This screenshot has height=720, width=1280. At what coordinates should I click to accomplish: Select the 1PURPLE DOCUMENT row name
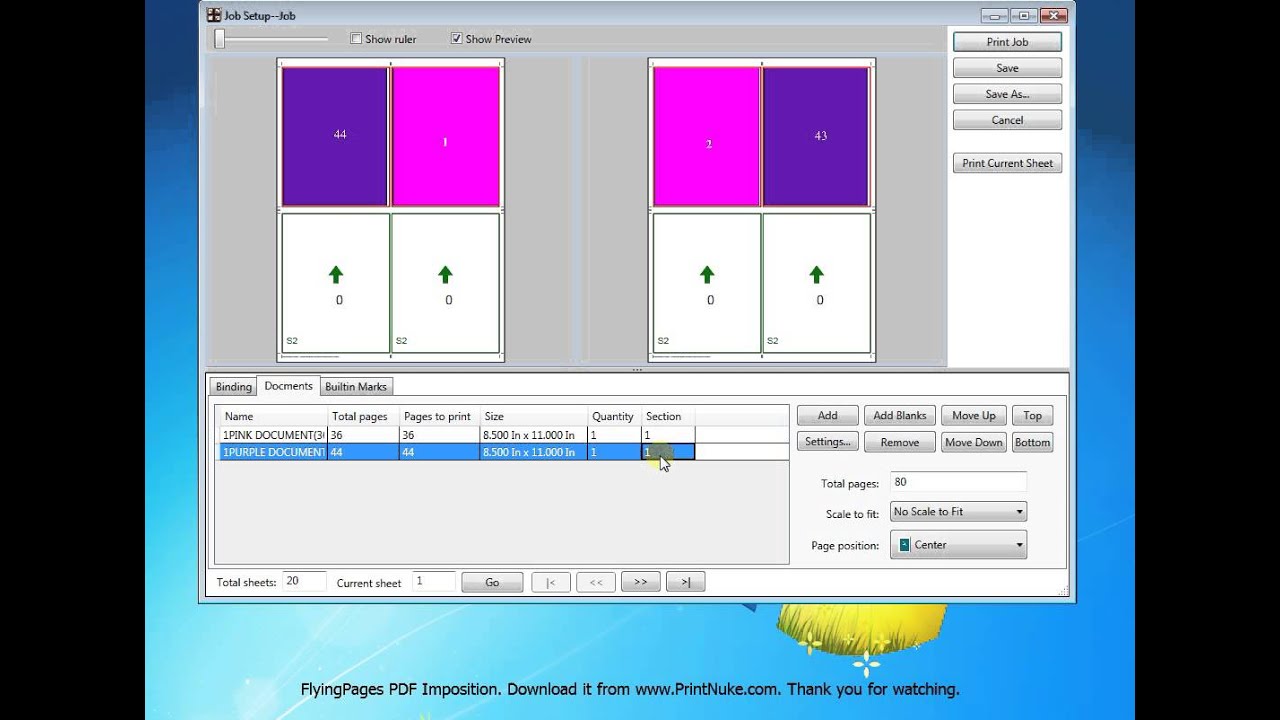273,452
